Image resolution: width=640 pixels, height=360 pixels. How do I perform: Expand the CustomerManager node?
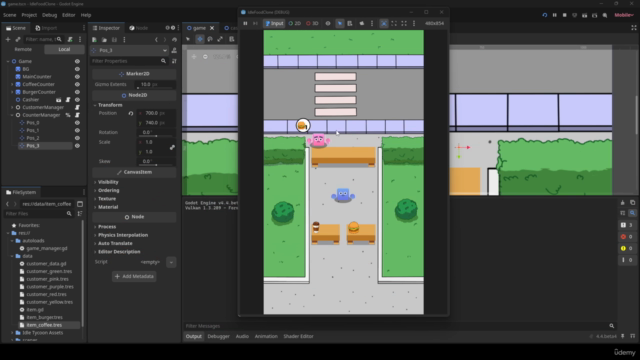pos(12,107)
